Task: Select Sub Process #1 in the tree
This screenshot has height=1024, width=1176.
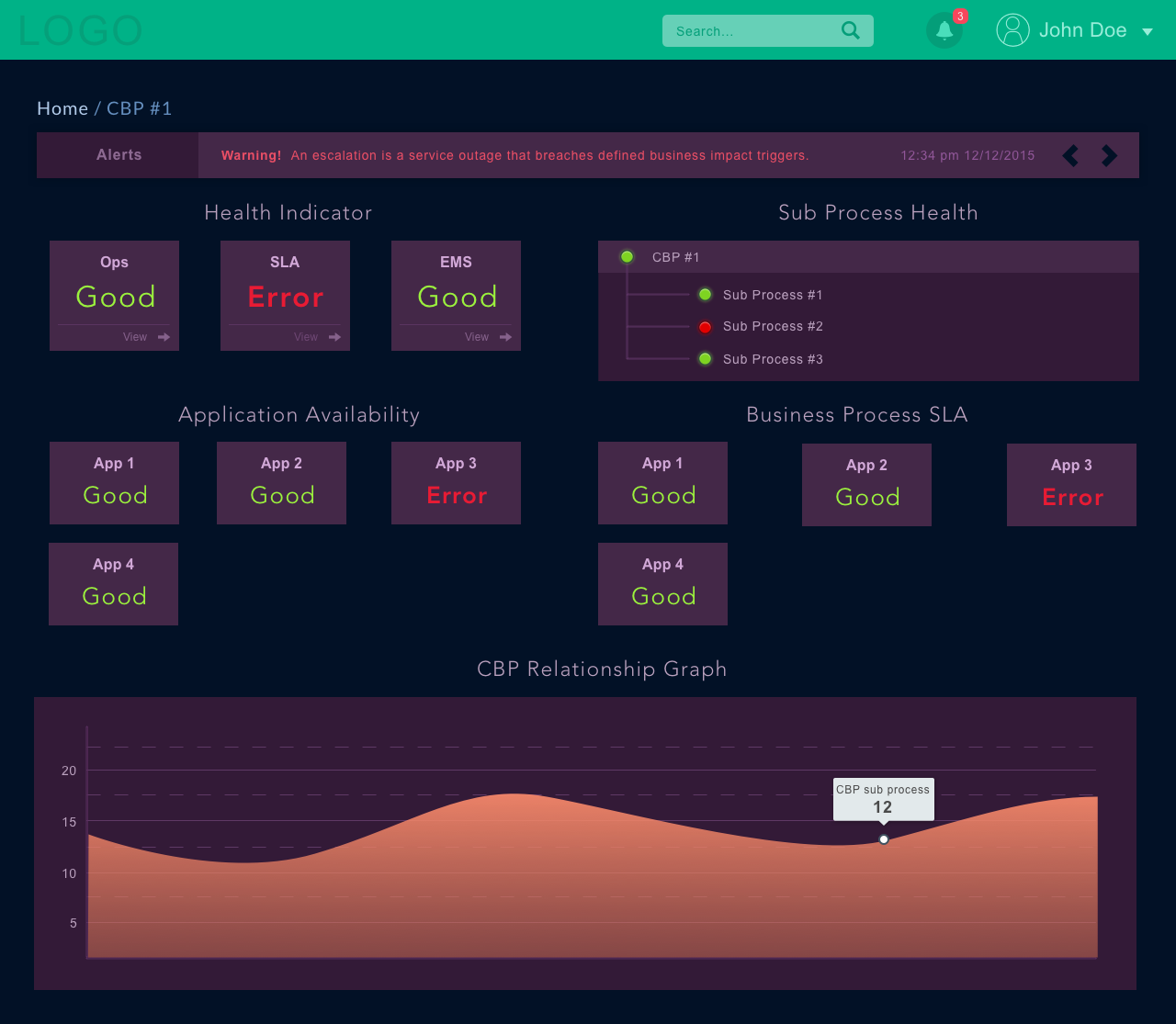Action: pyautogui.click(x=773, y=295)
